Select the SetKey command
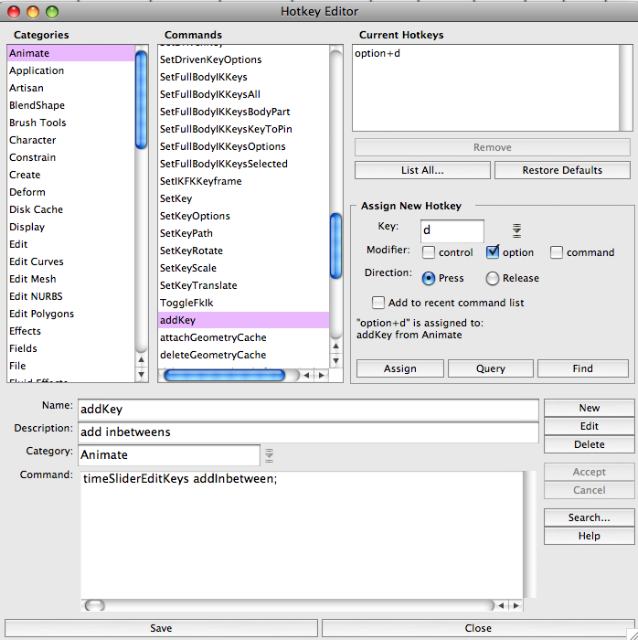 tap(244, 199)
